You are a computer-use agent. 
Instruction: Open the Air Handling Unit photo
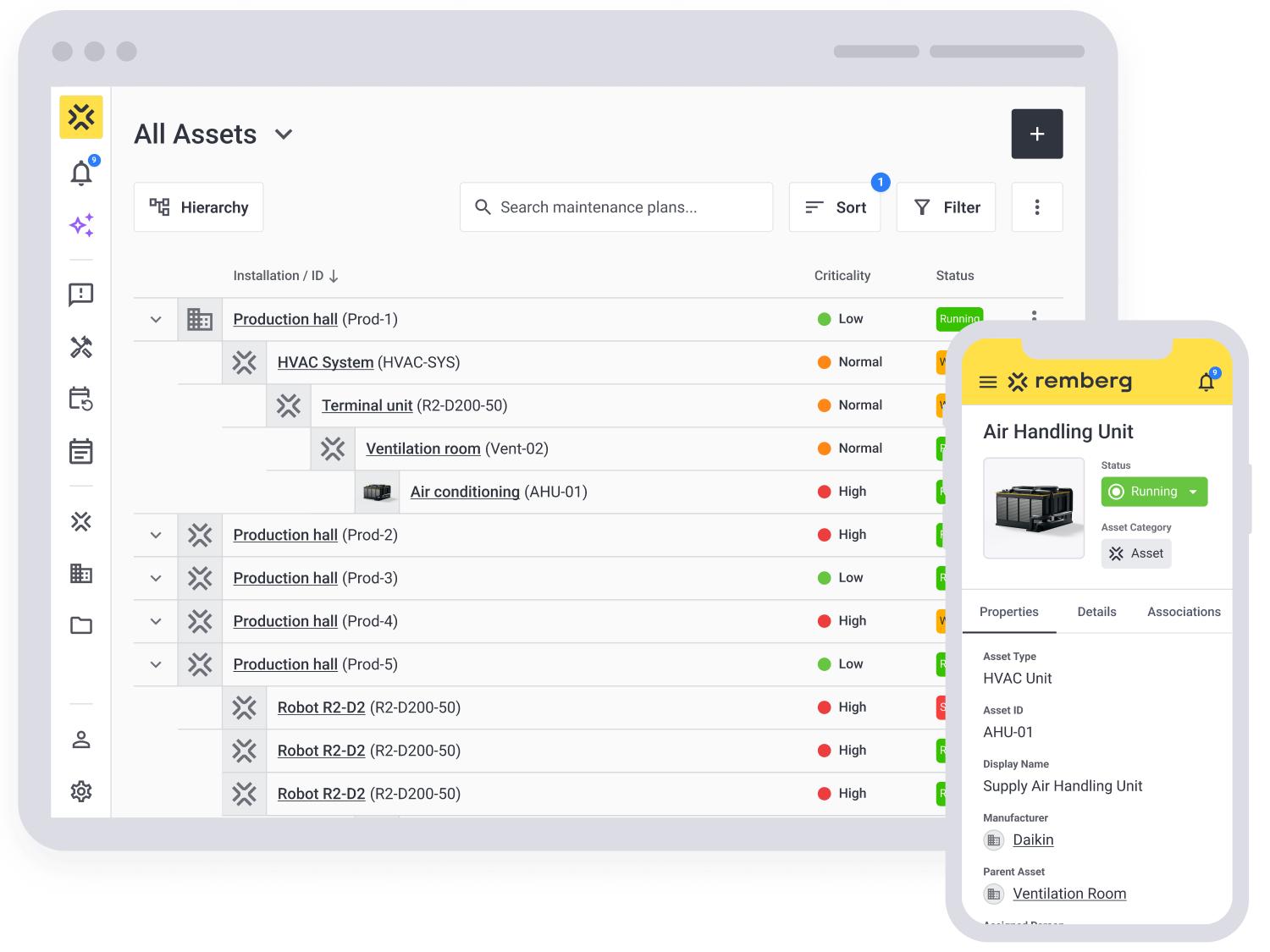click(1034, 509)
